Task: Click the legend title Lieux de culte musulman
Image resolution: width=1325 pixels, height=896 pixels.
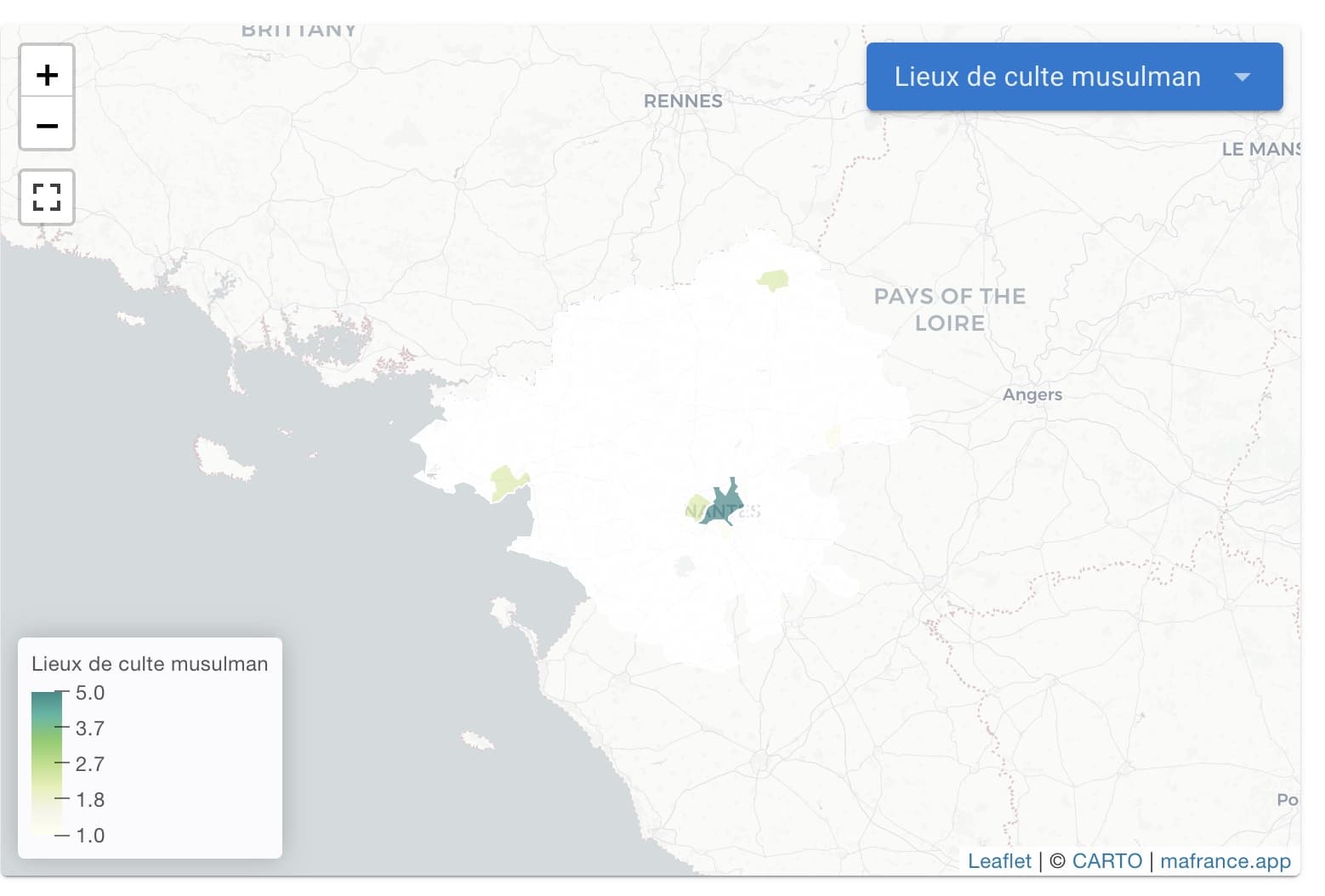Action: (150, 664)
